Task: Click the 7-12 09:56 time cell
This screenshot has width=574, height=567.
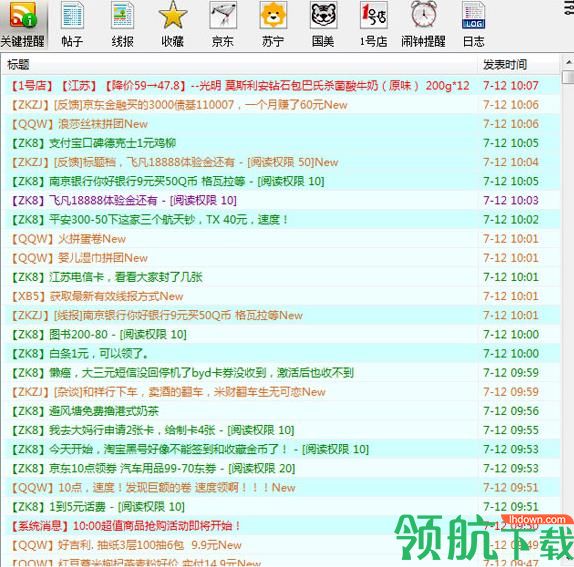Action: point(511,411)
